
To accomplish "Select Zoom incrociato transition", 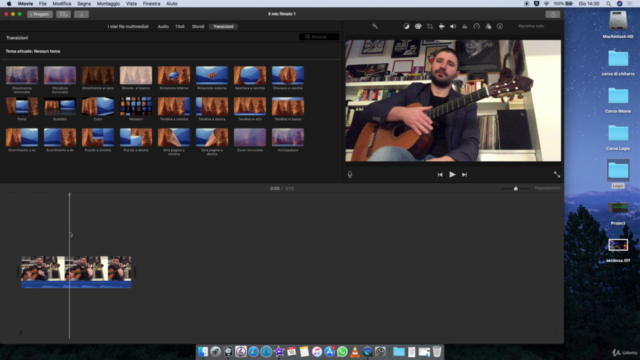I will (x=250, y=138).
